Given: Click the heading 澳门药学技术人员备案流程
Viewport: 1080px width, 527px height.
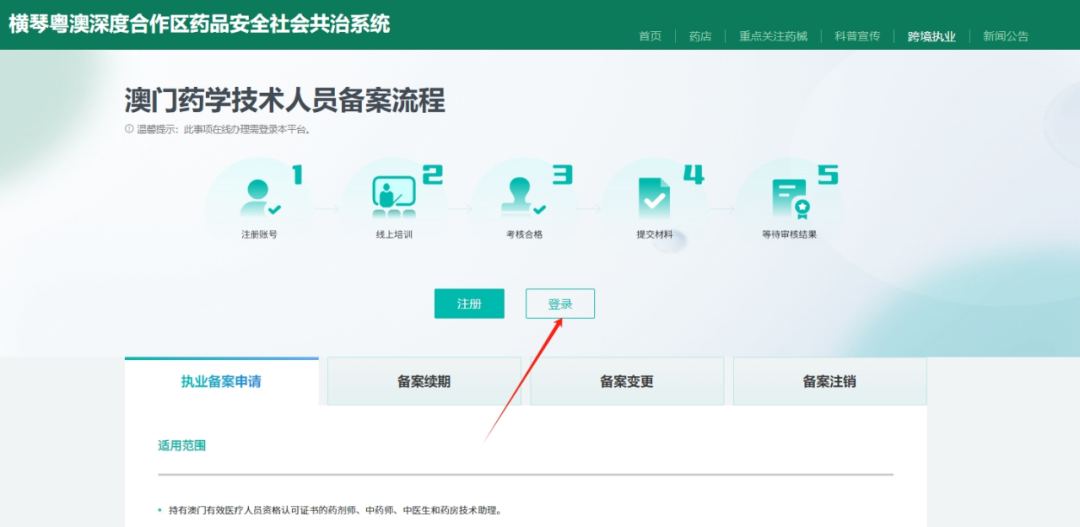Looking at the screenshot, I should [285, 101].
